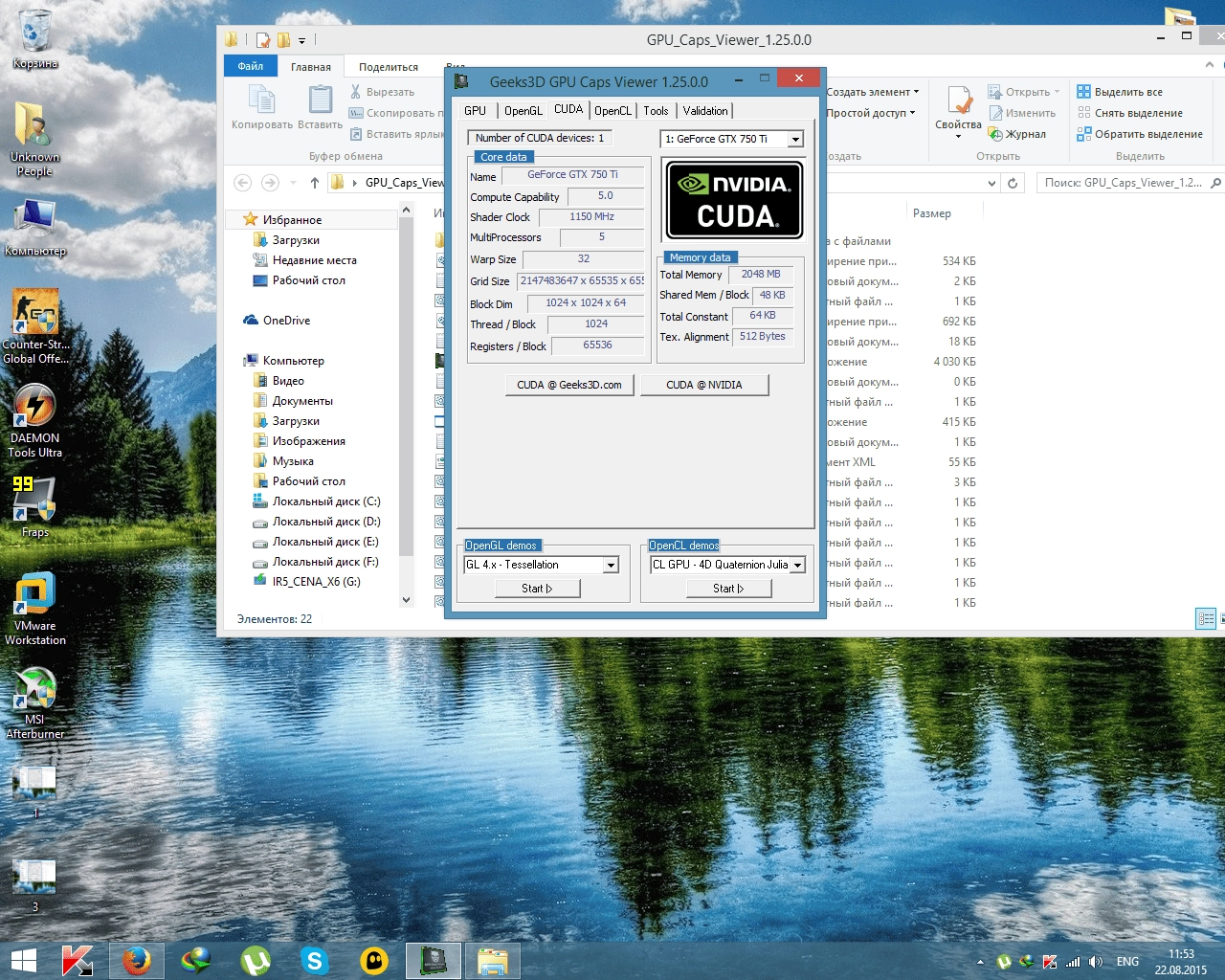Select the Unknown People desktop folder
The height and width of the screenshot is (980, 1225).
[35, 138]
